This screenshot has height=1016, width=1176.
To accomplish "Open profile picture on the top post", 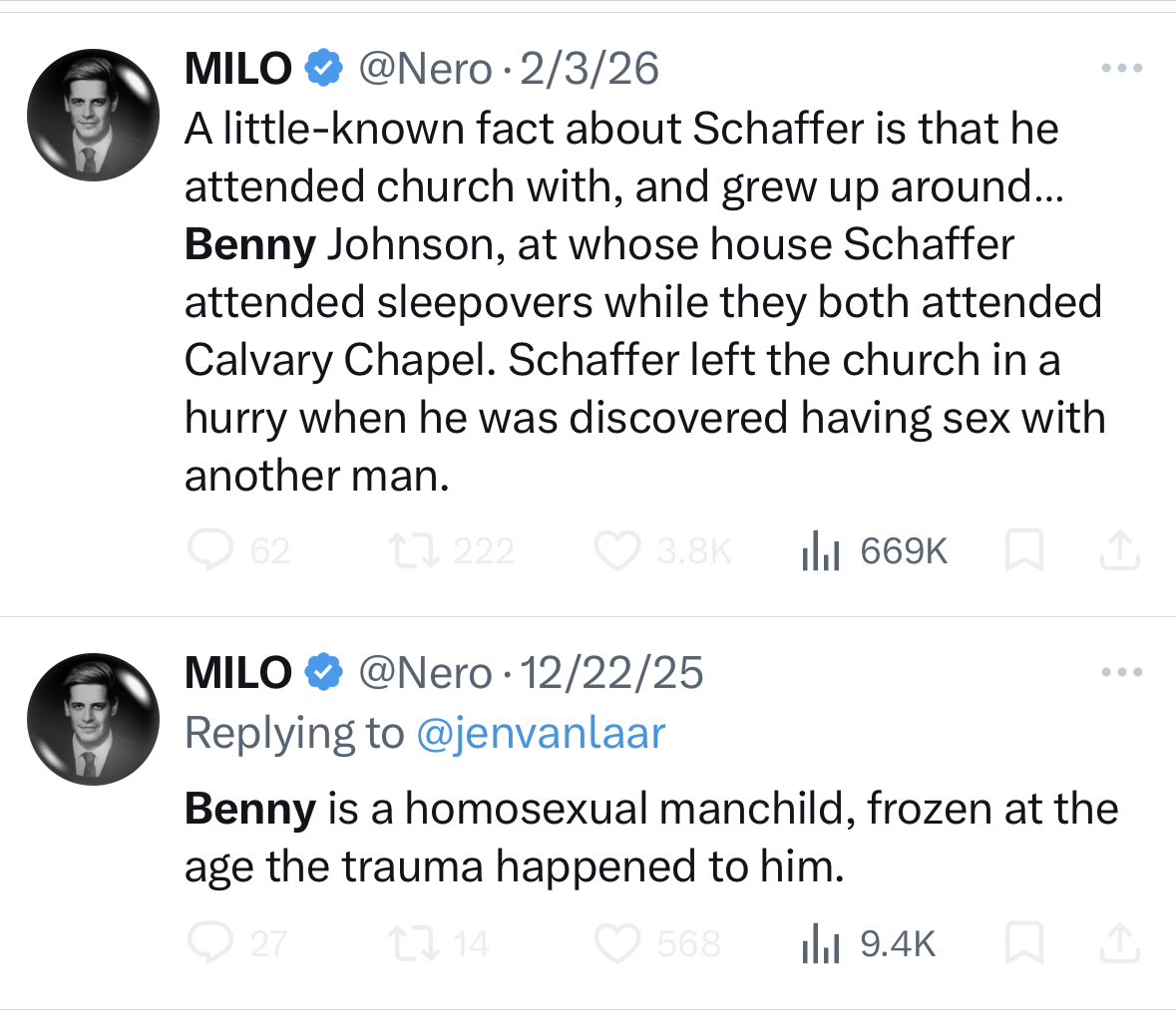I will click(x=93, y=114).
